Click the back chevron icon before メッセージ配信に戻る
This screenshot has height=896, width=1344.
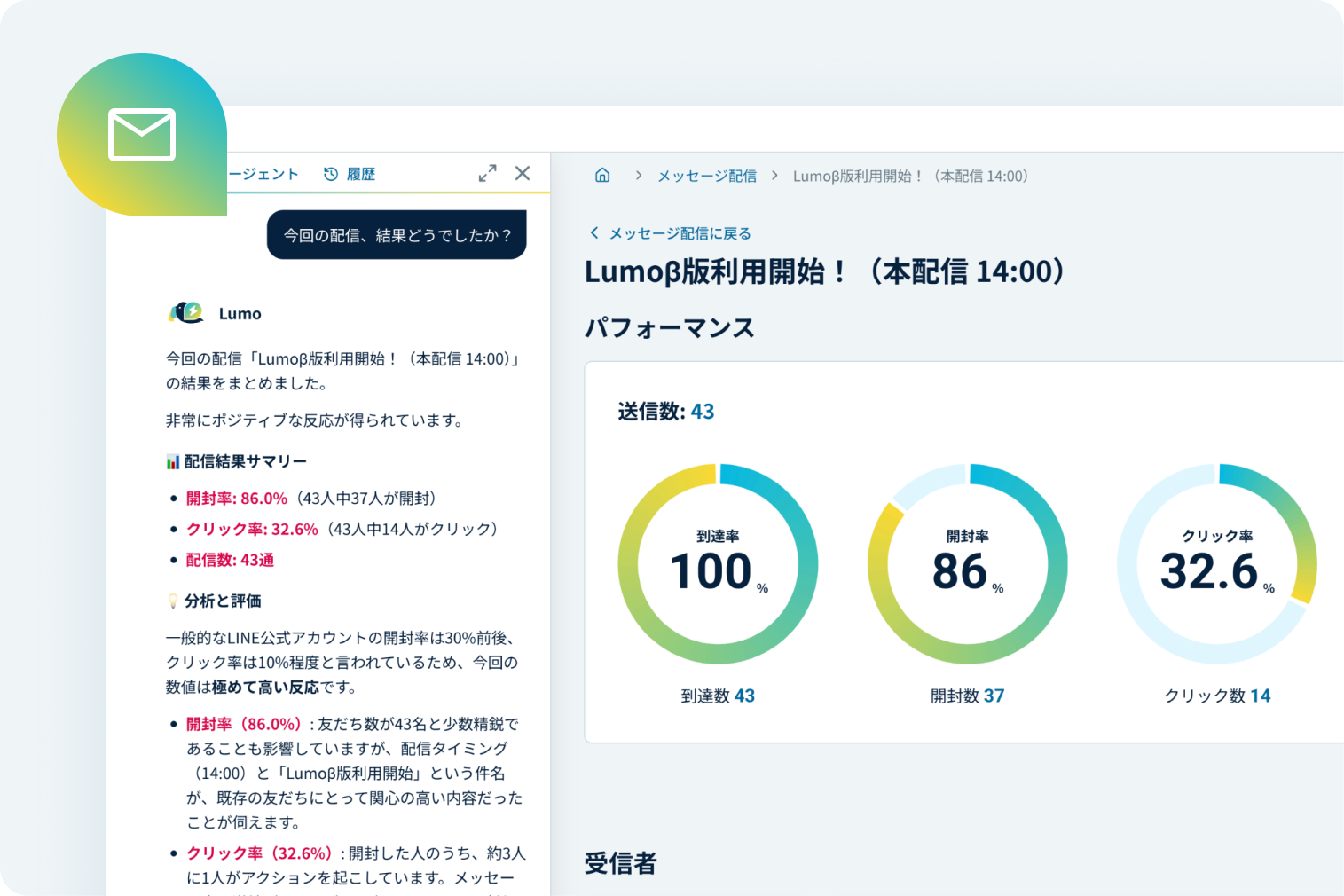click(593, 232)
